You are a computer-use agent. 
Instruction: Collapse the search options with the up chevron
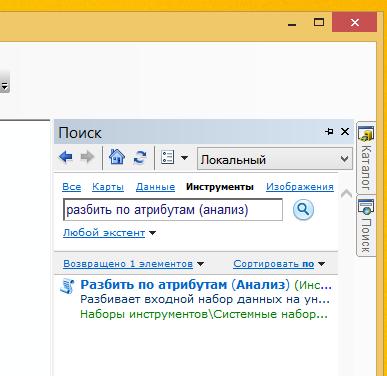click(x=347, y=193)
